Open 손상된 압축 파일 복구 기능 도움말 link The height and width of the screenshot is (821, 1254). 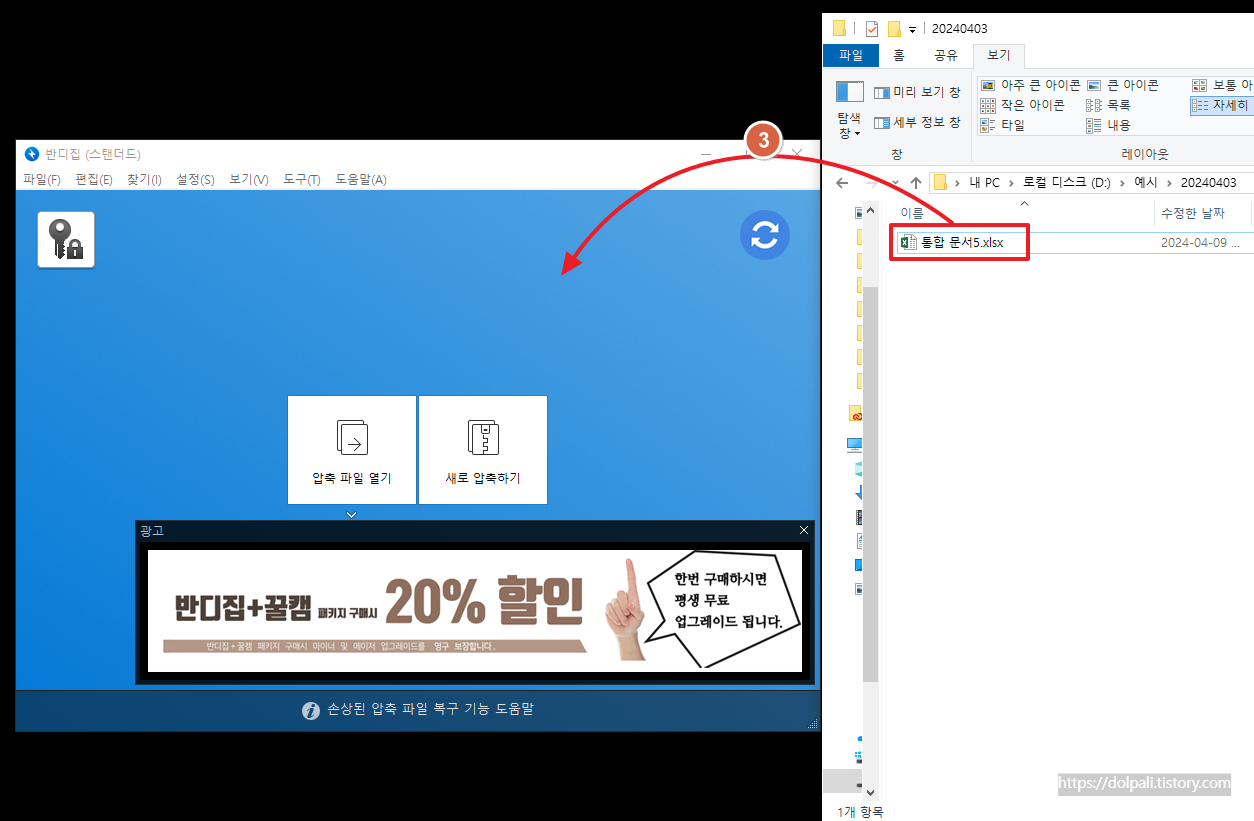click(x=431, y=709)
